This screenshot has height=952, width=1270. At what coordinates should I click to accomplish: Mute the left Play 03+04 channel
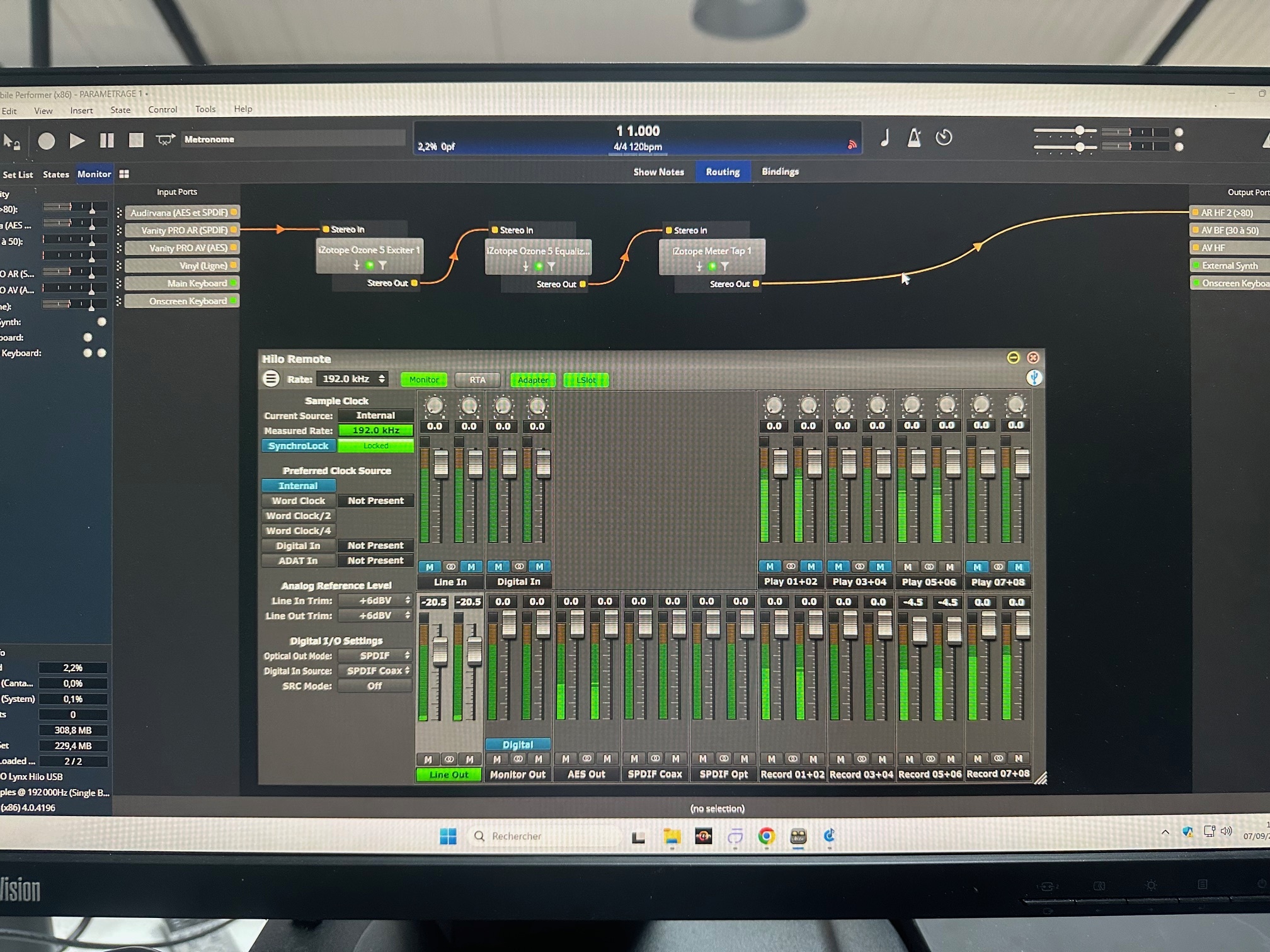(x=838, y=566)
